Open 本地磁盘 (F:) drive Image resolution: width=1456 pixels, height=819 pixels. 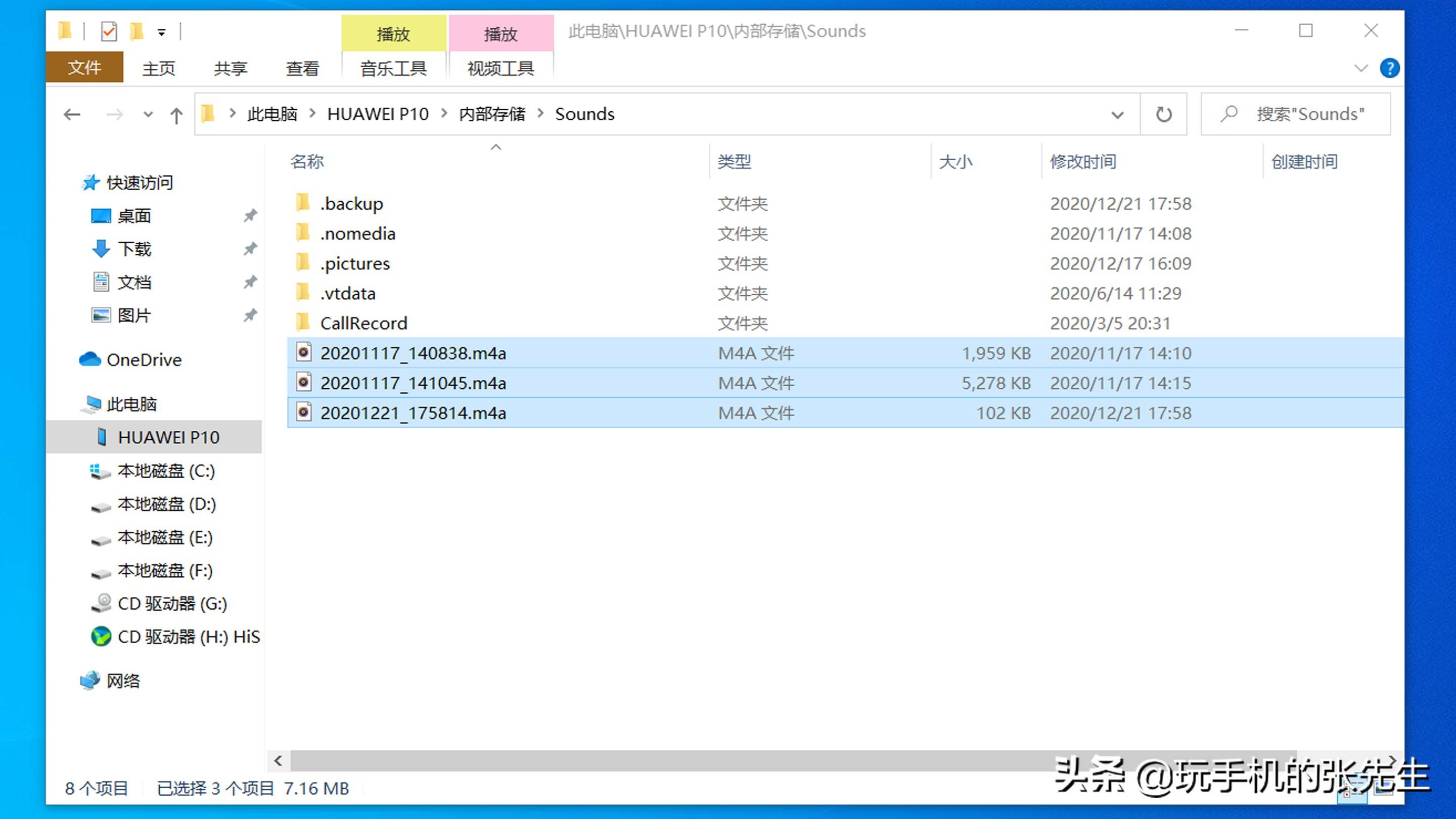click(165, 571)
